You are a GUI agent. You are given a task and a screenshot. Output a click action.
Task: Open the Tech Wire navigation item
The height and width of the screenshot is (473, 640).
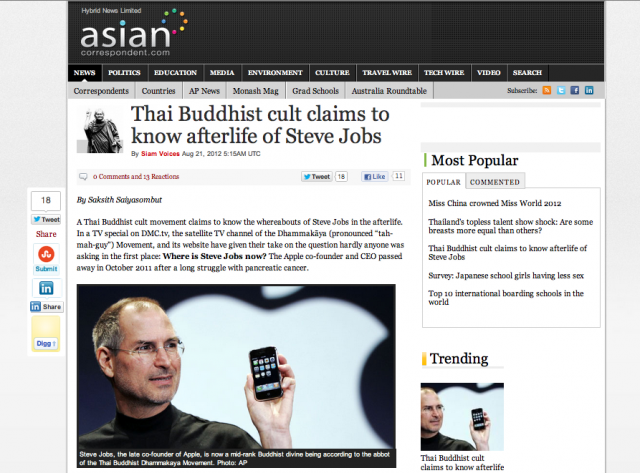pyautogui.click(x=444, y=73)
